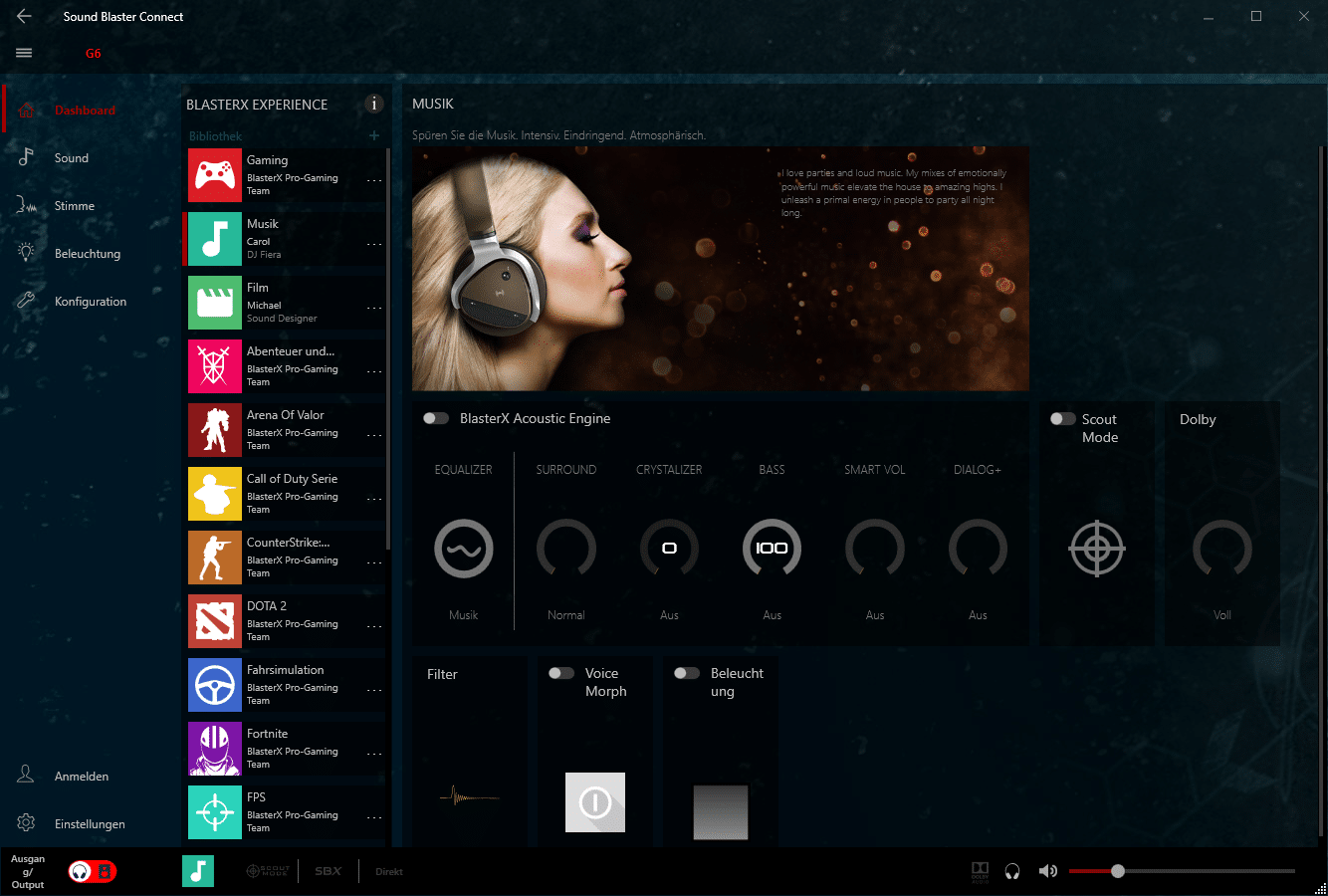Go to Konfiguration in the sidebar
The height and width of the screenshot is (896, 1328).
click(90, 302)
